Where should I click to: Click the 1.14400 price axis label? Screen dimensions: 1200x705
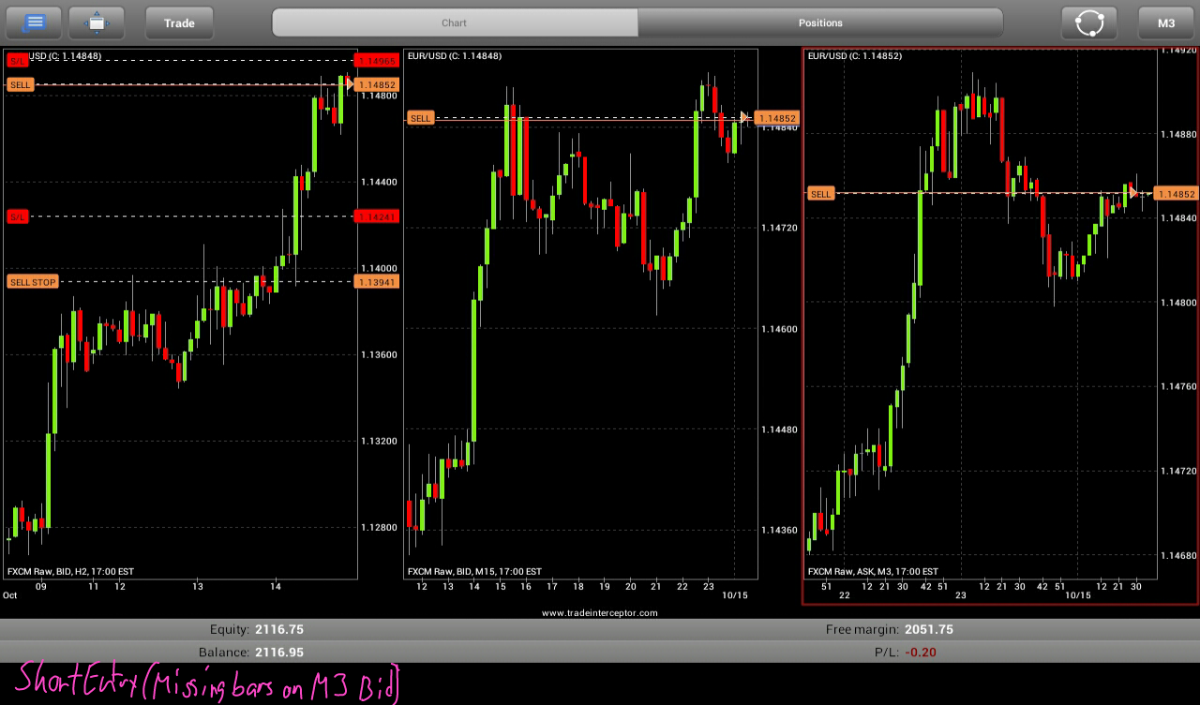[x=379, y=182]
